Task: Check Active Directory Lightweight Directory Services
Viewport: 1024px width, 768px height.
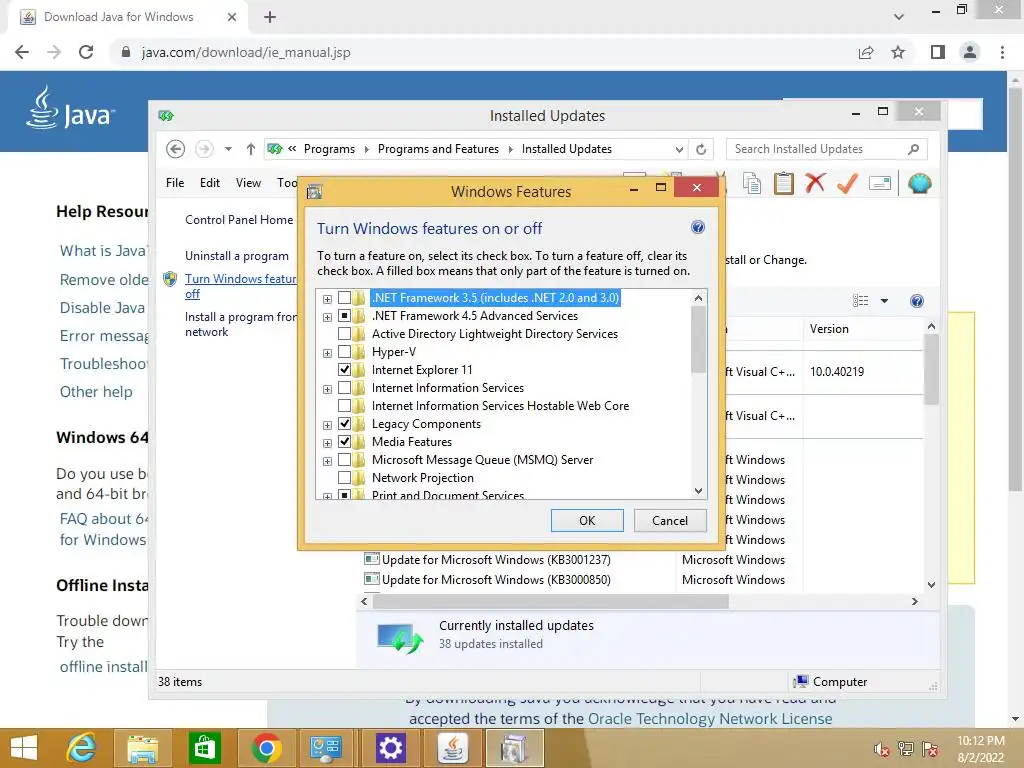Action: (x=344, y=334)
